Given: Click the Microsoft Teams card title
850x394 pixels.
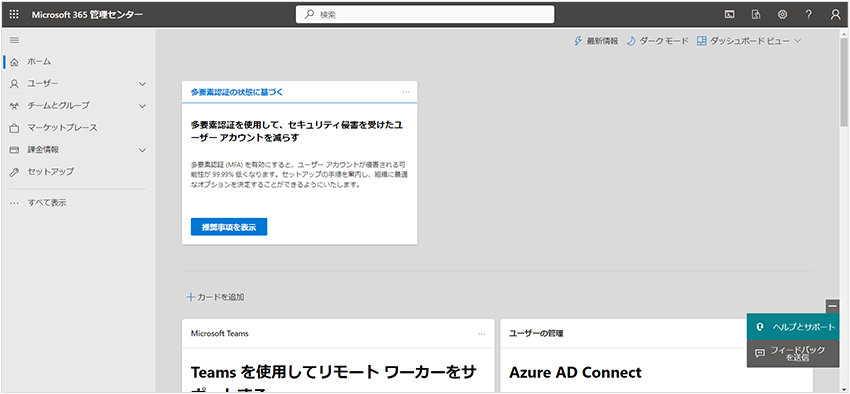Looking at the screenshot, I should tap(220, 334).
